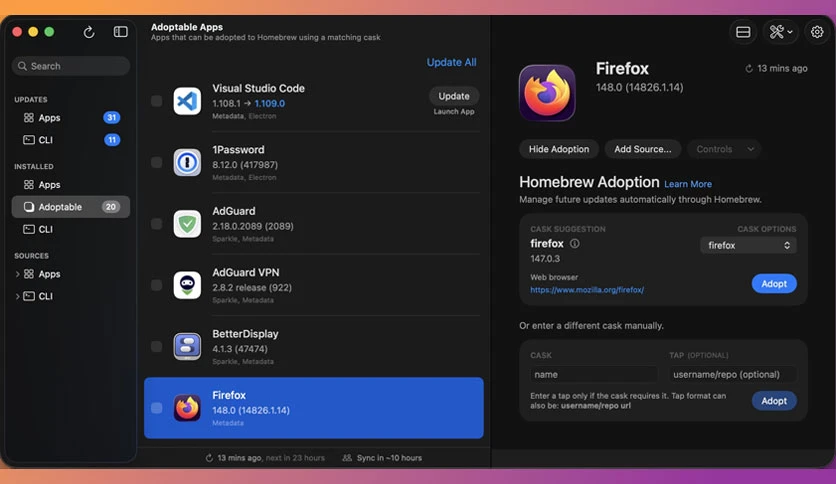Tick the BetterDisplay checkbox
This screenshot has height=484, width=836.
pos(156,346)
